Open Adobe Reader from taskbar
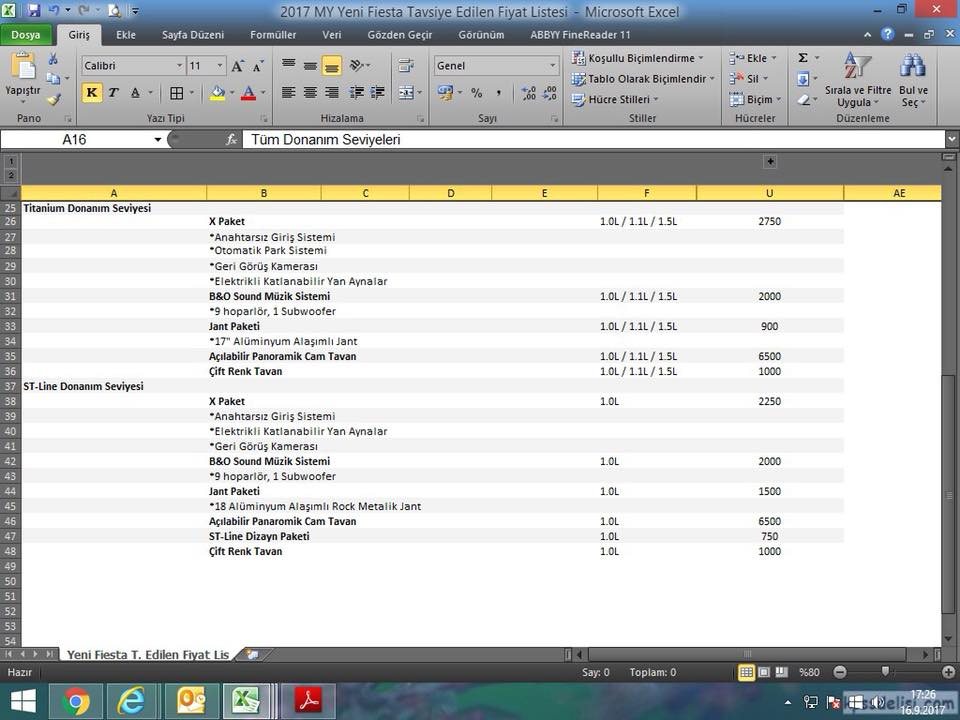This screenshot has height=720, width=960. (x=309, y=702)
